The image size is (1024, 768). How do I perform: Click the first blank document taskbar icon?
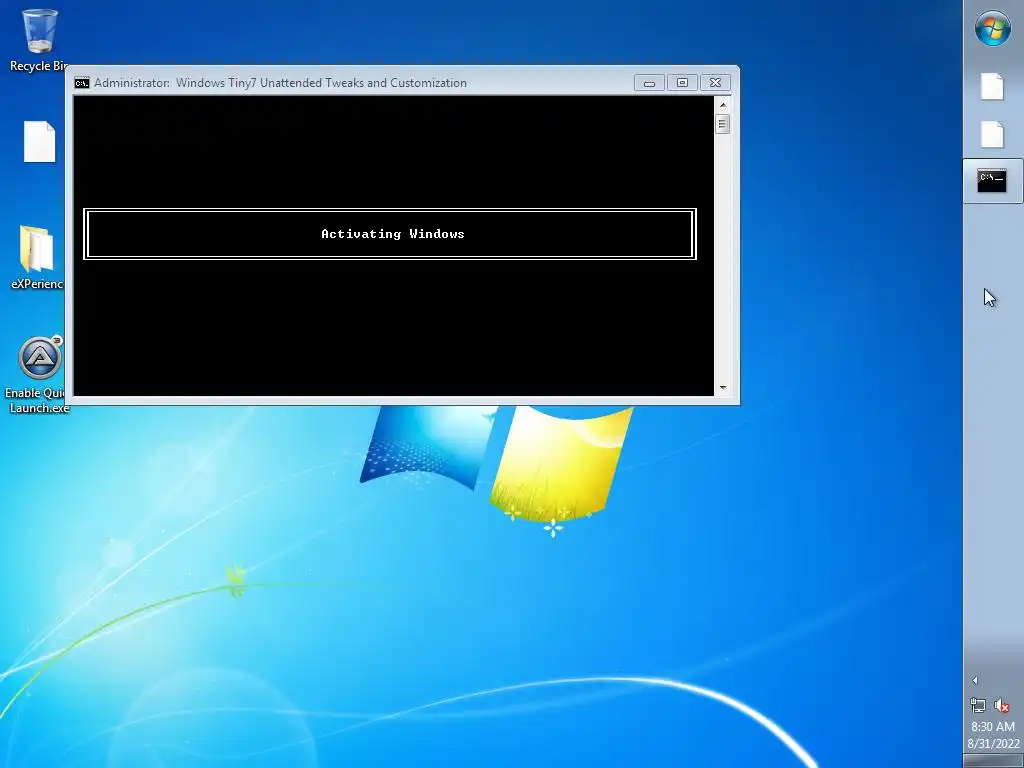pyautogui.click(x=992, y=86)
